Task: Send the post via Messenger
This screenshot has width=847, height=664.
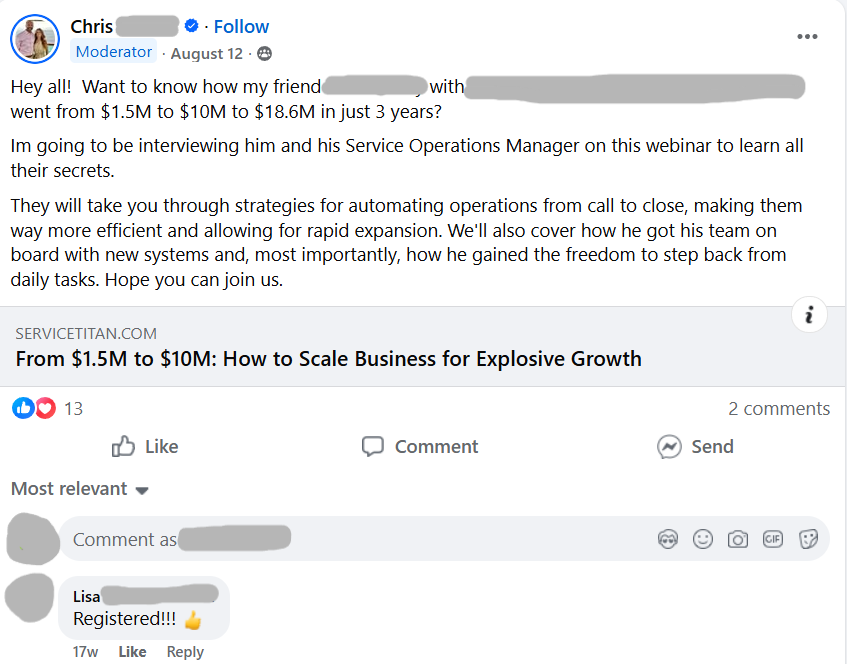Action: [x=695, y=447]
